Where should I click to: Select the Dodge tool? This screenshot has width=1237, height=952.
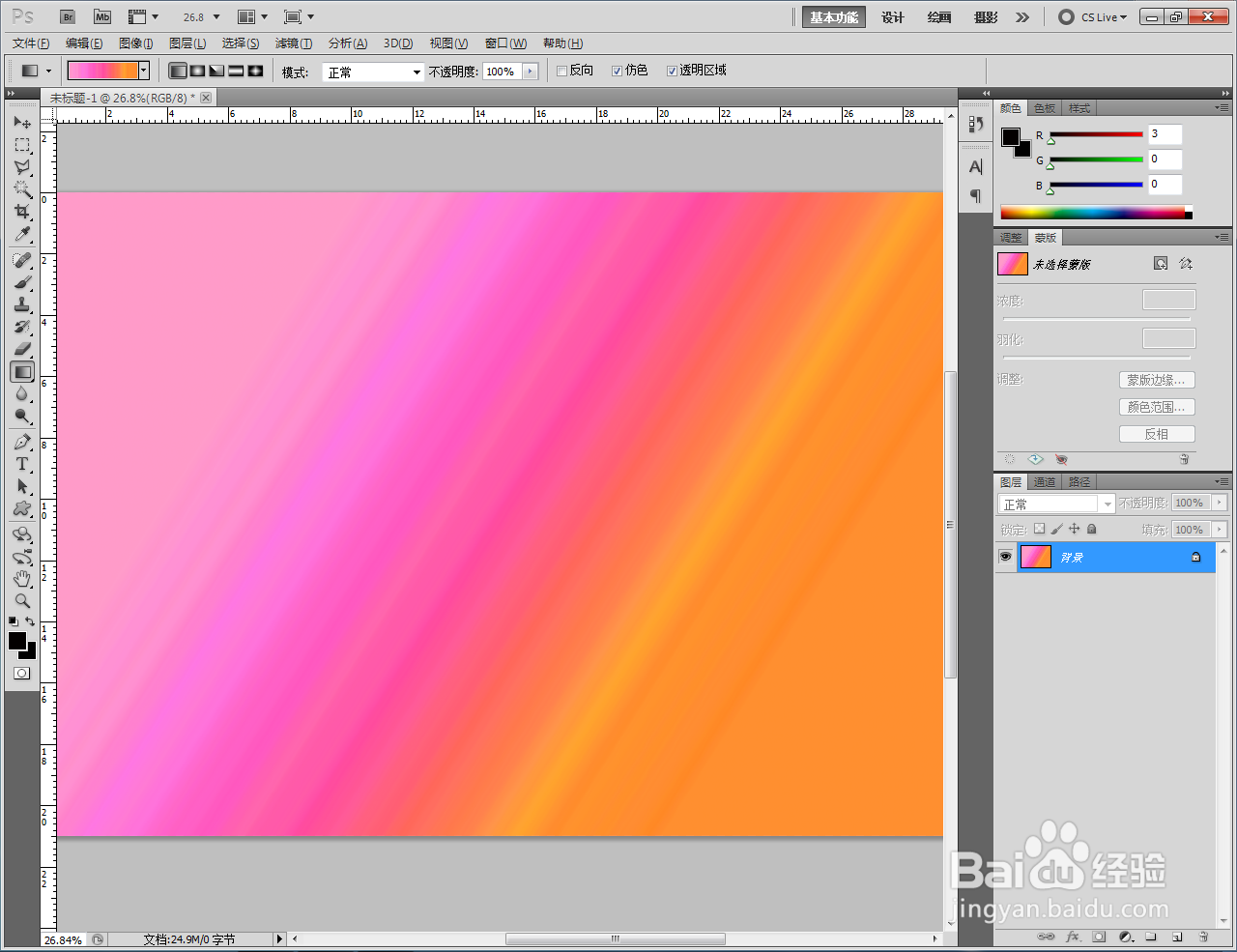click(22, 416)
